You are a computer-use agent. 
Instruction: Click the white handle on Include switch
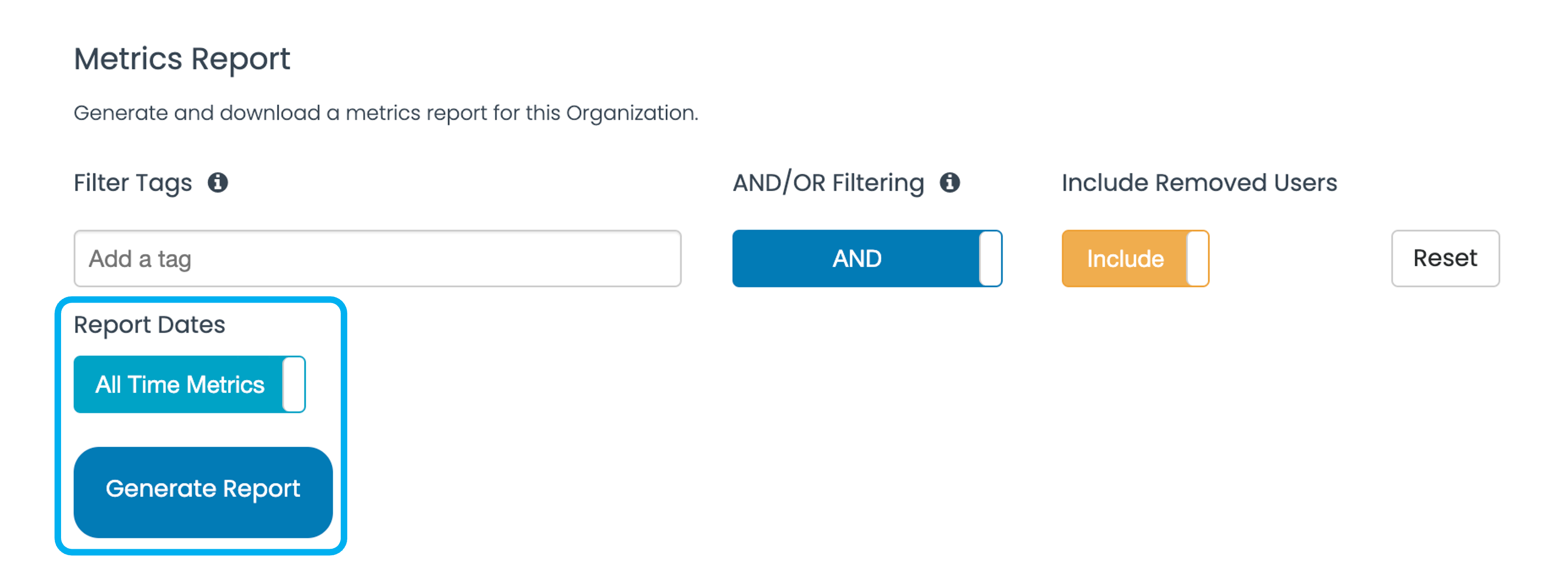[x=1197, y=259]
